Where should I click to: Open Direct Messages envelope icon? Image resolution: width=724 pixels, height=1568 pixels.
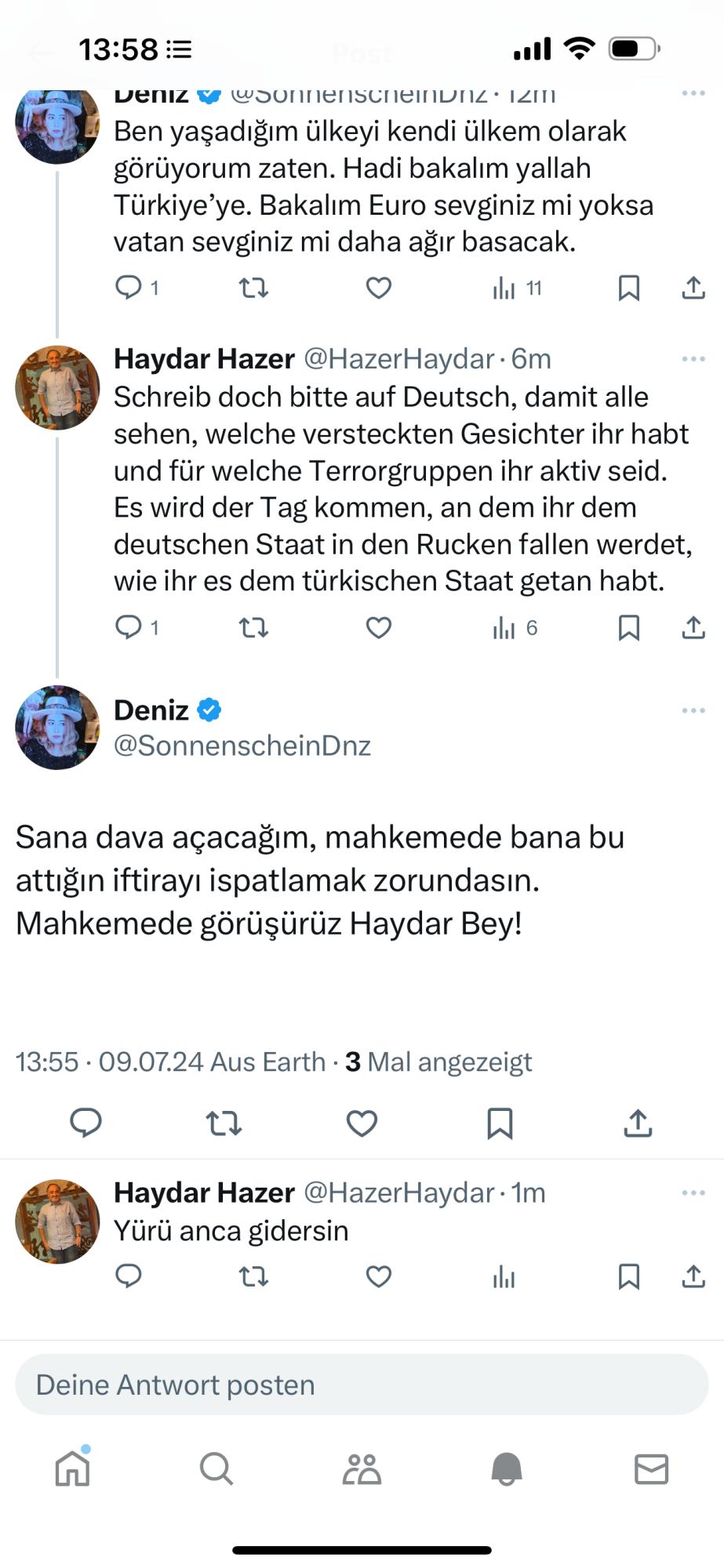651,1468
